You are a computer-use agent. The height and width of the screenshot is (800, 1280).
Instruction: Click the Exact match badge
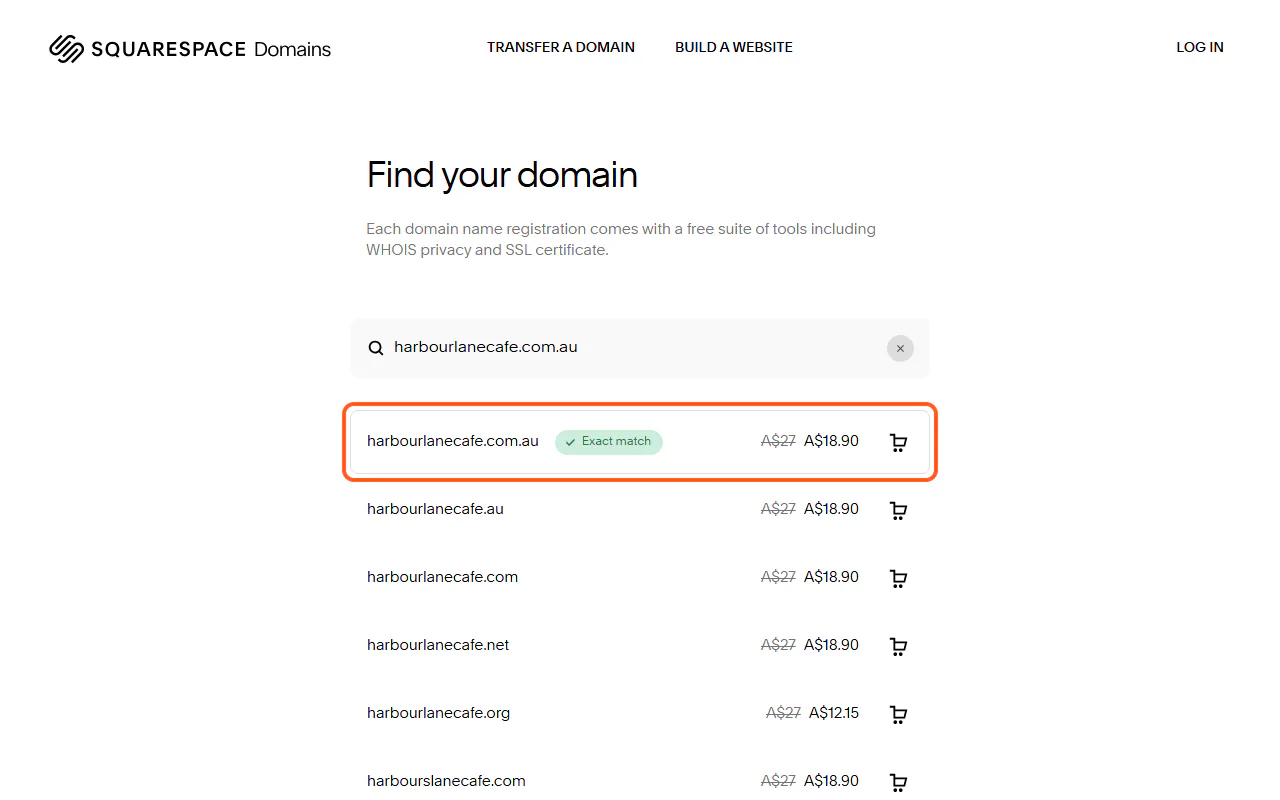pos(609,442)
